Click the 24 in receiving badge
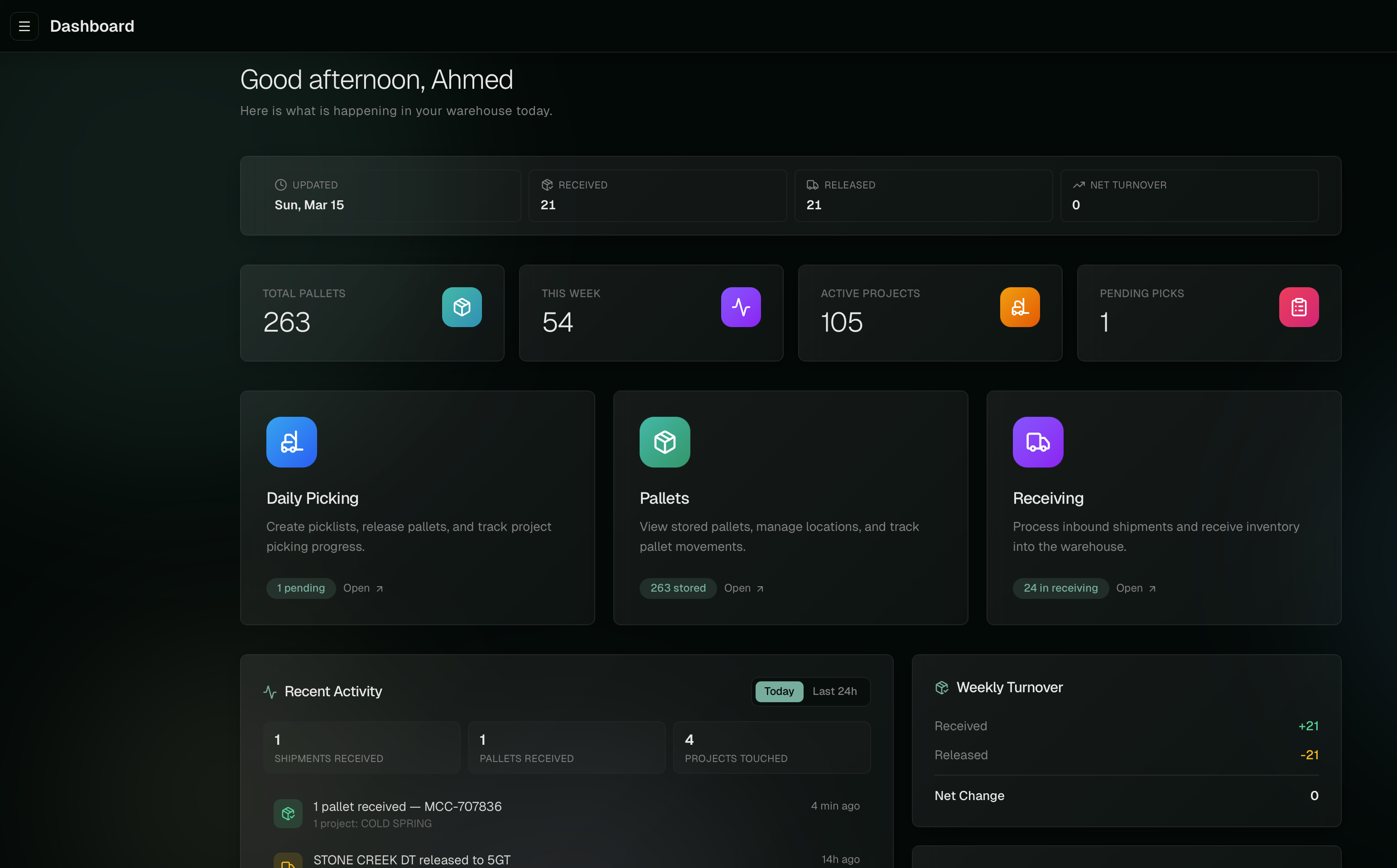1397x868 pixels. 1060,588
